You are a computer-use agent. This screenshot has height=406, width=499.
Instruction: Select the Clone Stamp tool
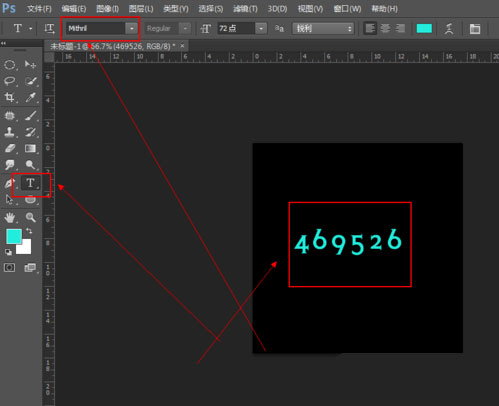pyautogui.click(x=10, y=132)
